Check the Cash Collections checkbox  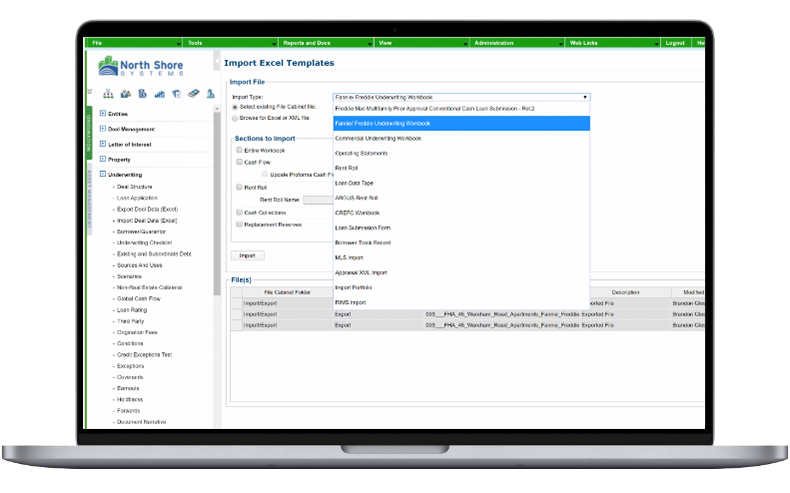[x=240, y=213]
